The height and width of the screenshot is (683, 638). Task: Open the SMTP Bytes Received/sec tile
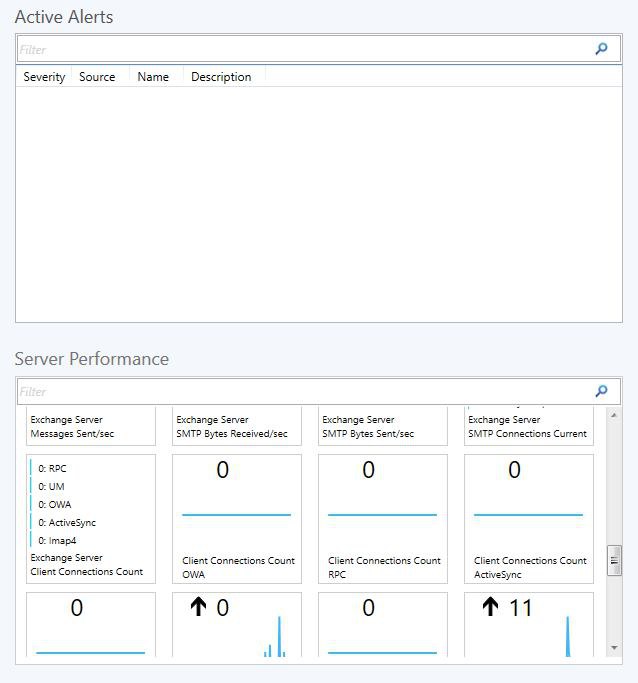(236, 426)
